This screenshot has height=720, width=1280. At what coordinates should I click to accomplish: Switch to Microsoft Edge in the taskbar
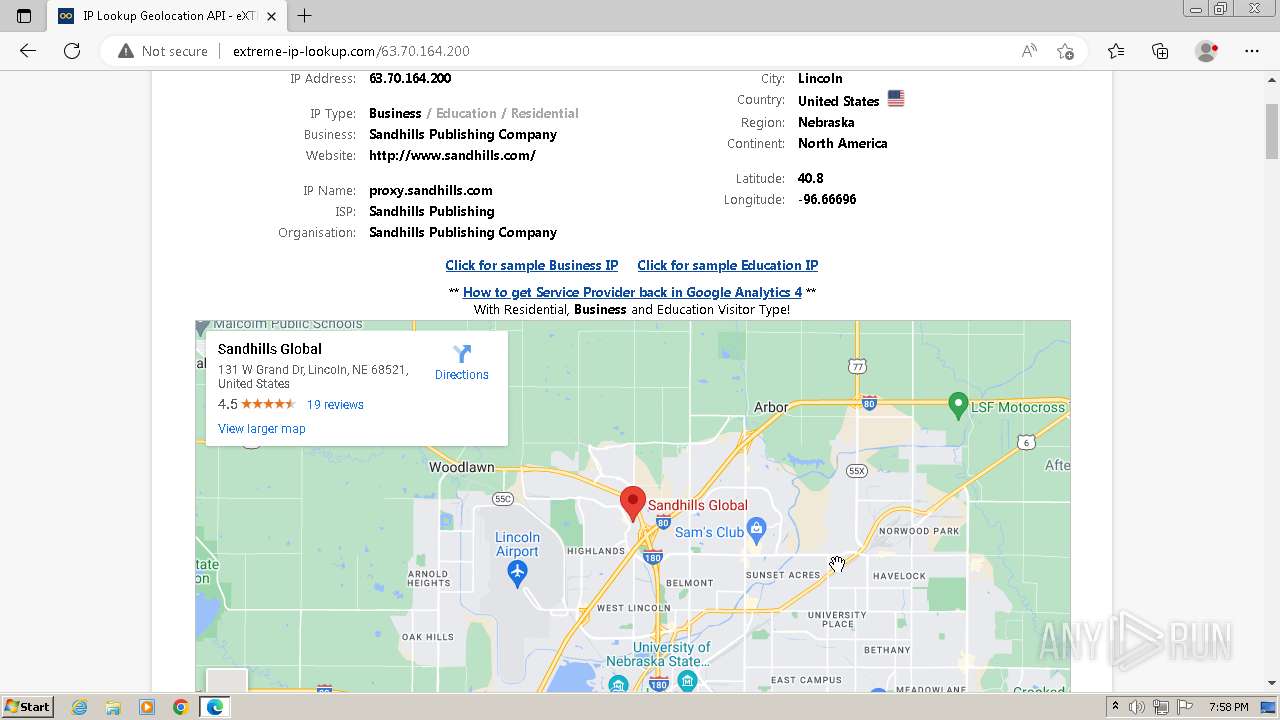tap(214, 707)
